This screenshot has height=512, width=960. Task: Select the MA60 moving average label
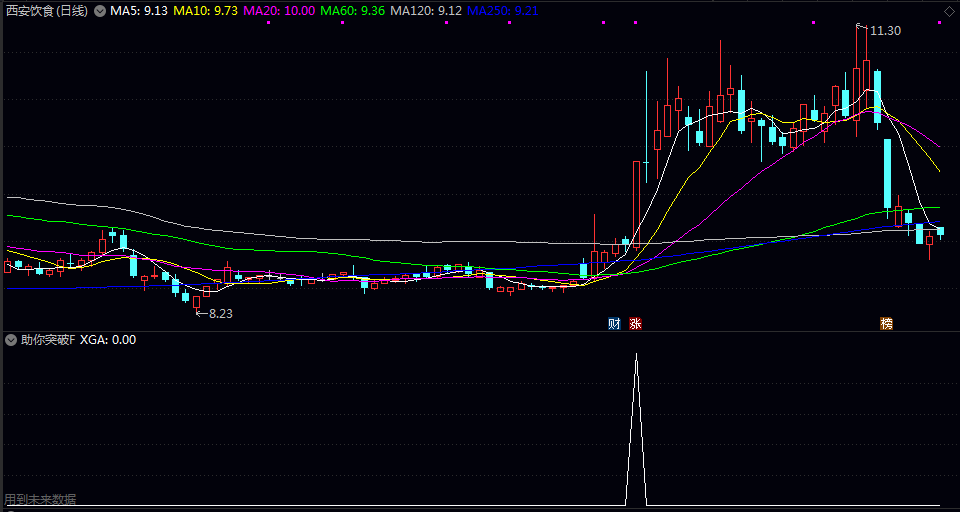pos(353,11)
